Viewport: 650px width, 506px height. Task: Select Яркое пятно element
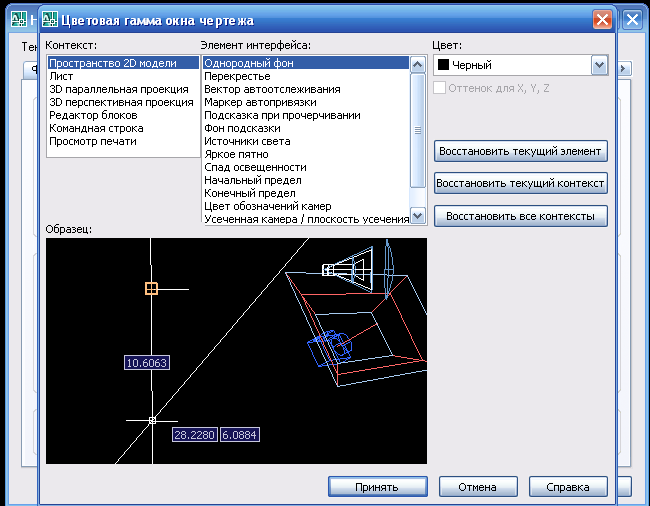306,154
